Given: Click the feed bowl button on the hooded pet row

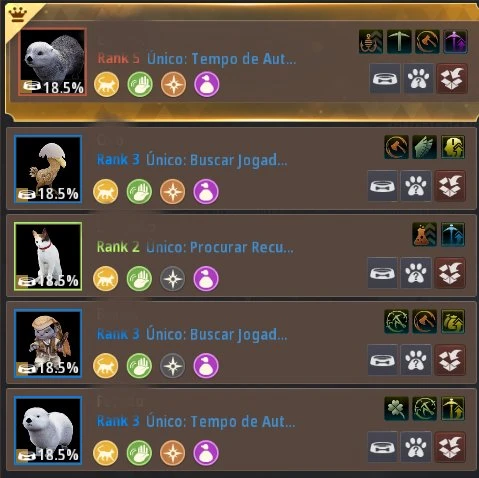Looking at the screenshot, I should (x=383, y=360).
